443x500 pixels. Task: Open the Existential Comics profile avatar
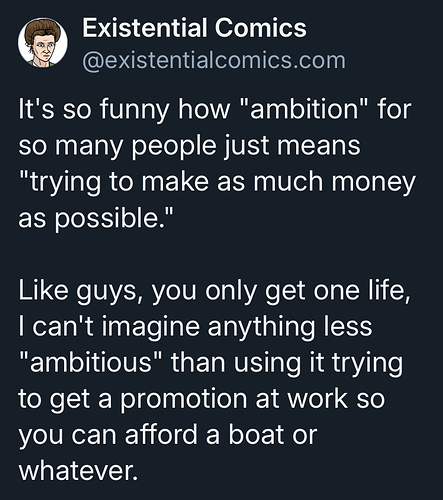click(x=43, y=42)
